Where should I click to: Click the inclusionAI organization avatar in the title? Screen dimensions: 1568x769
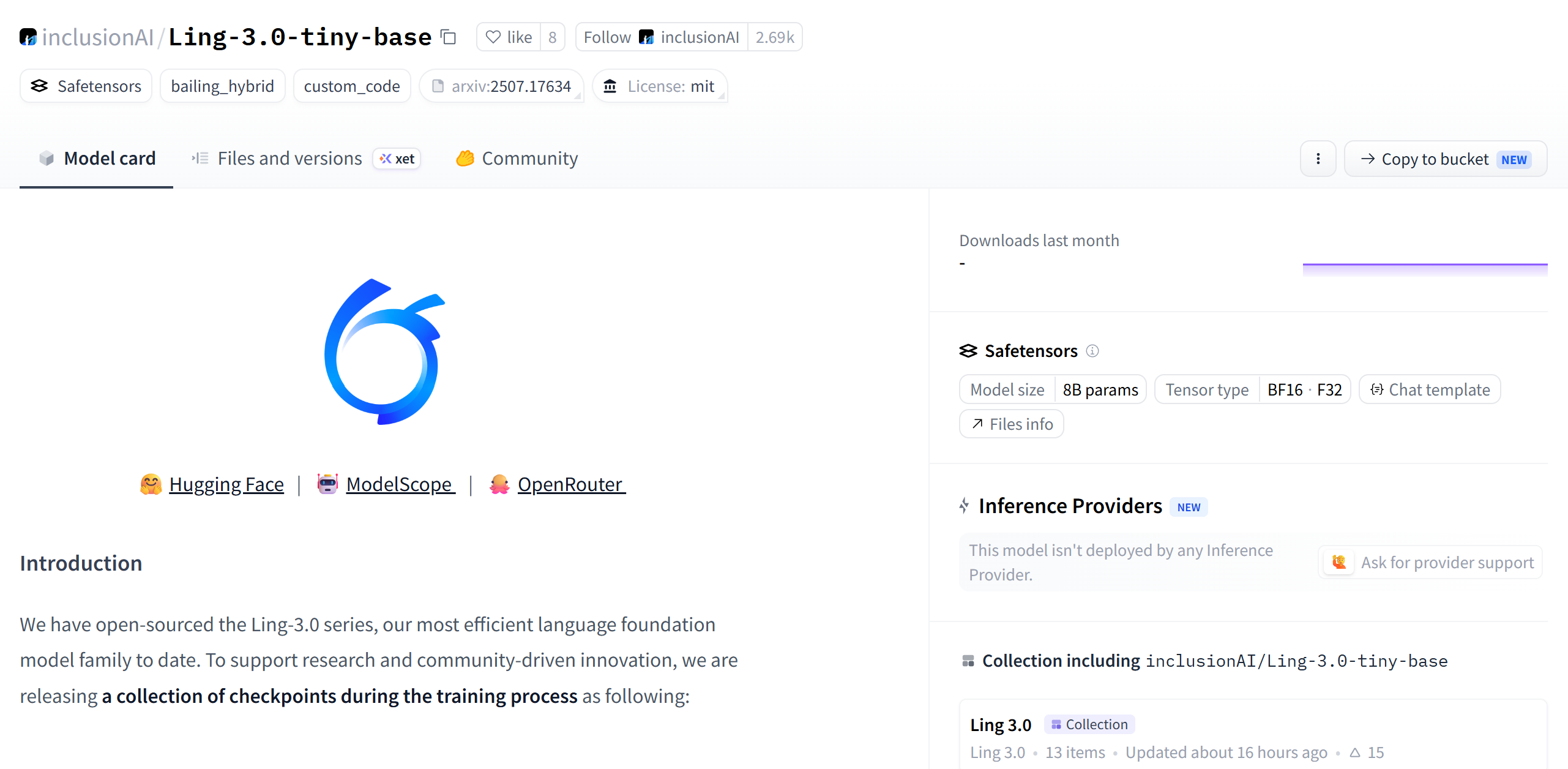28,37
